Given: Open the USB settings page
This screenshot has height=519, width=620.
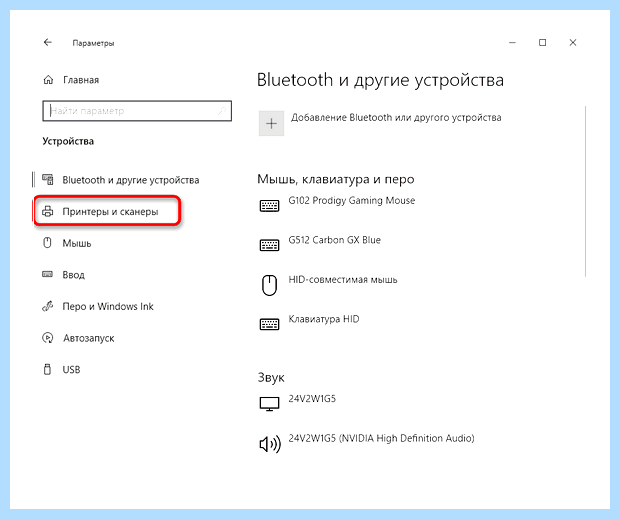Looking at the screenshot, I should (x=71, y=370).
